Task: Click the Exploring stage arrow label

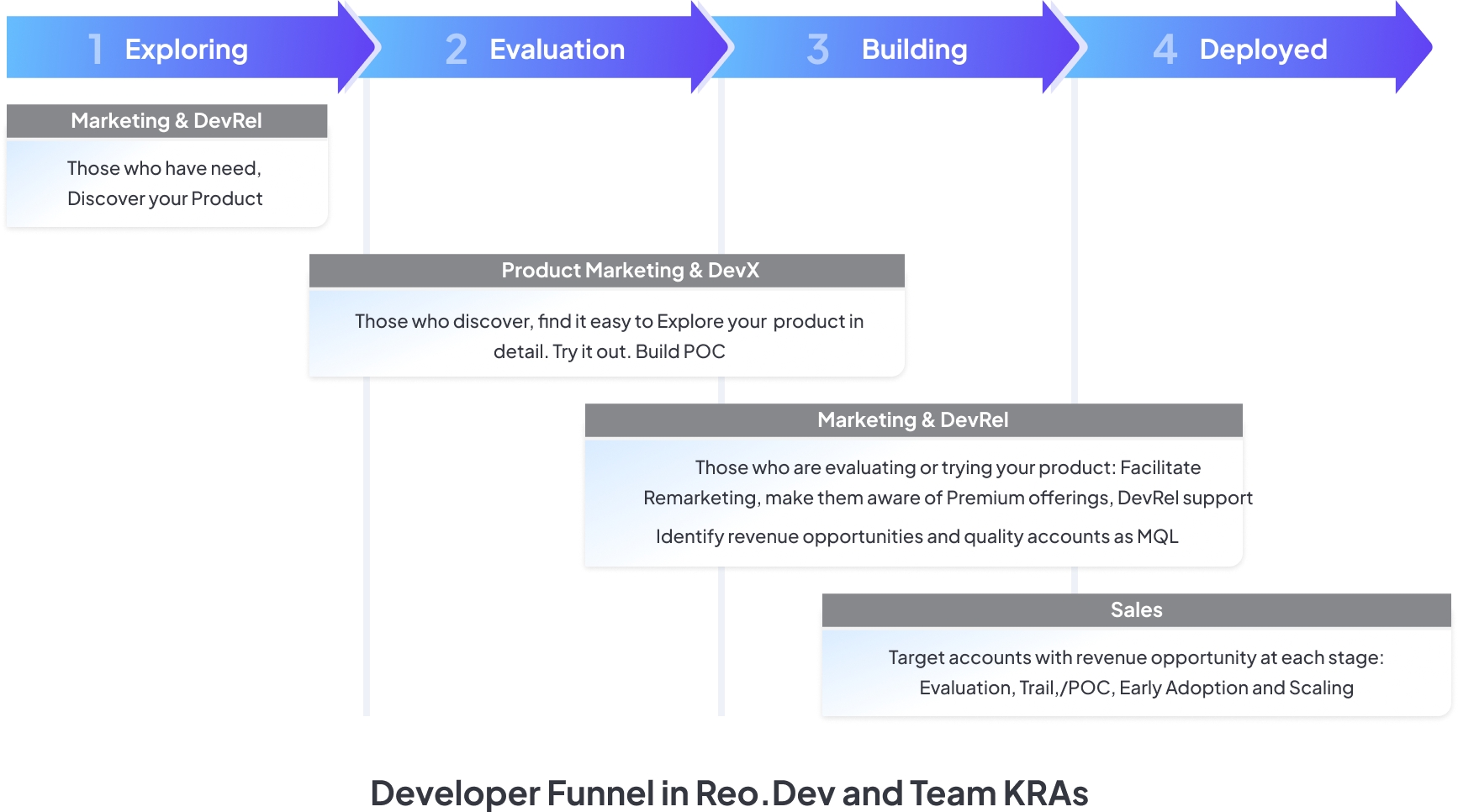Action: tap(186, 50)
